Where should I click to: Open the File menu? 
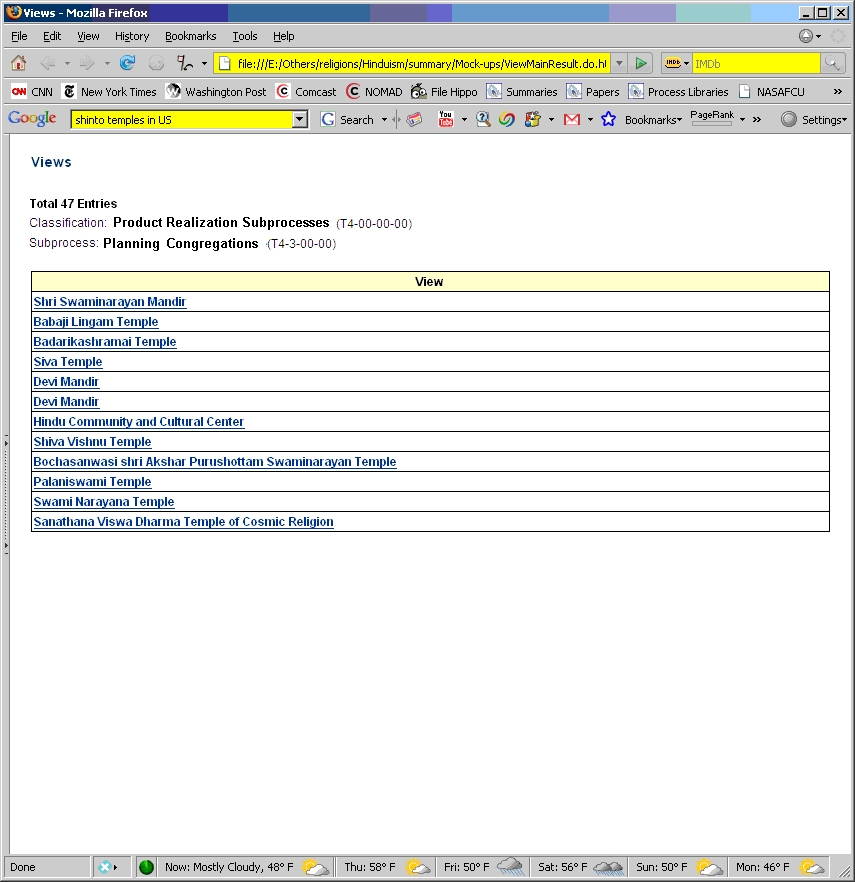tap(19, 36)
